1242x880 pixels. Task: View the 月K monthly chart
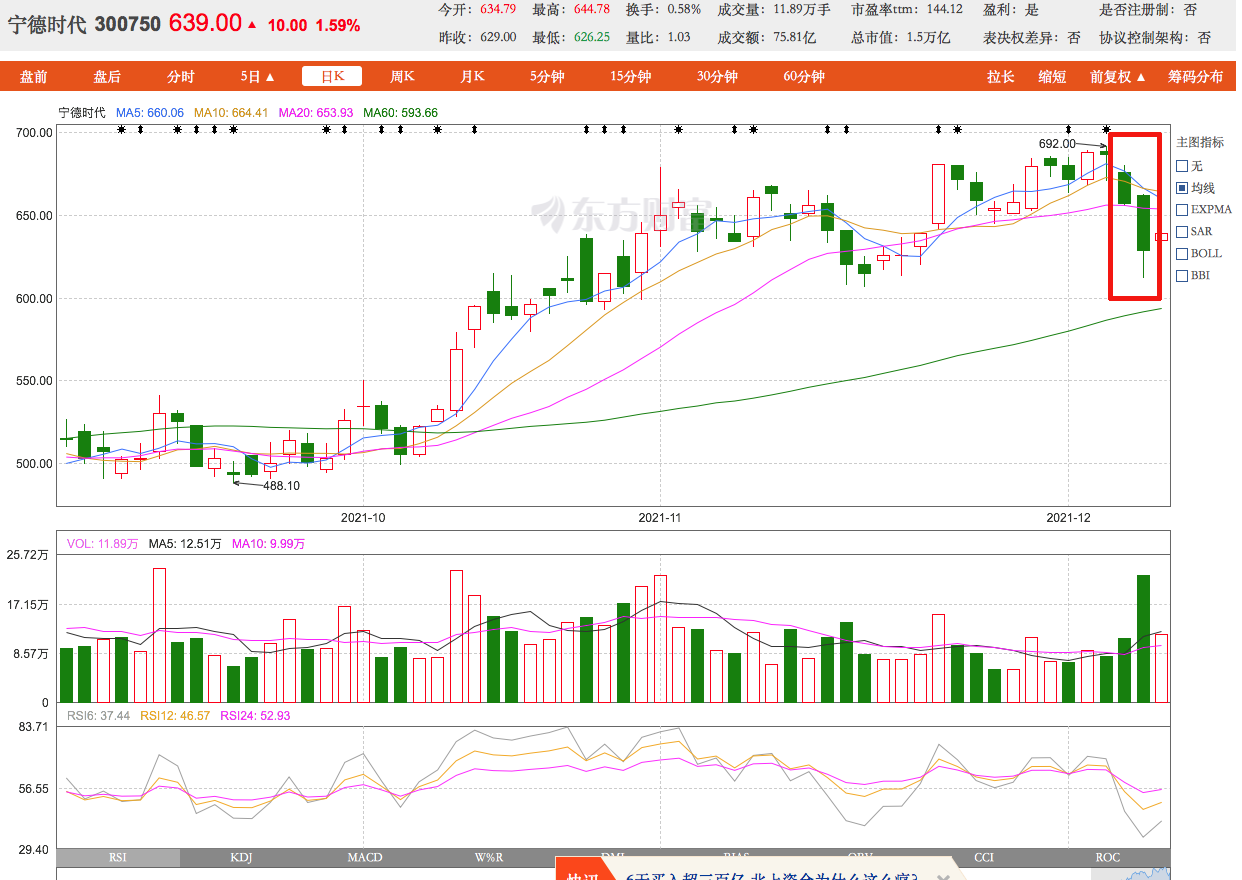[472, 77]
